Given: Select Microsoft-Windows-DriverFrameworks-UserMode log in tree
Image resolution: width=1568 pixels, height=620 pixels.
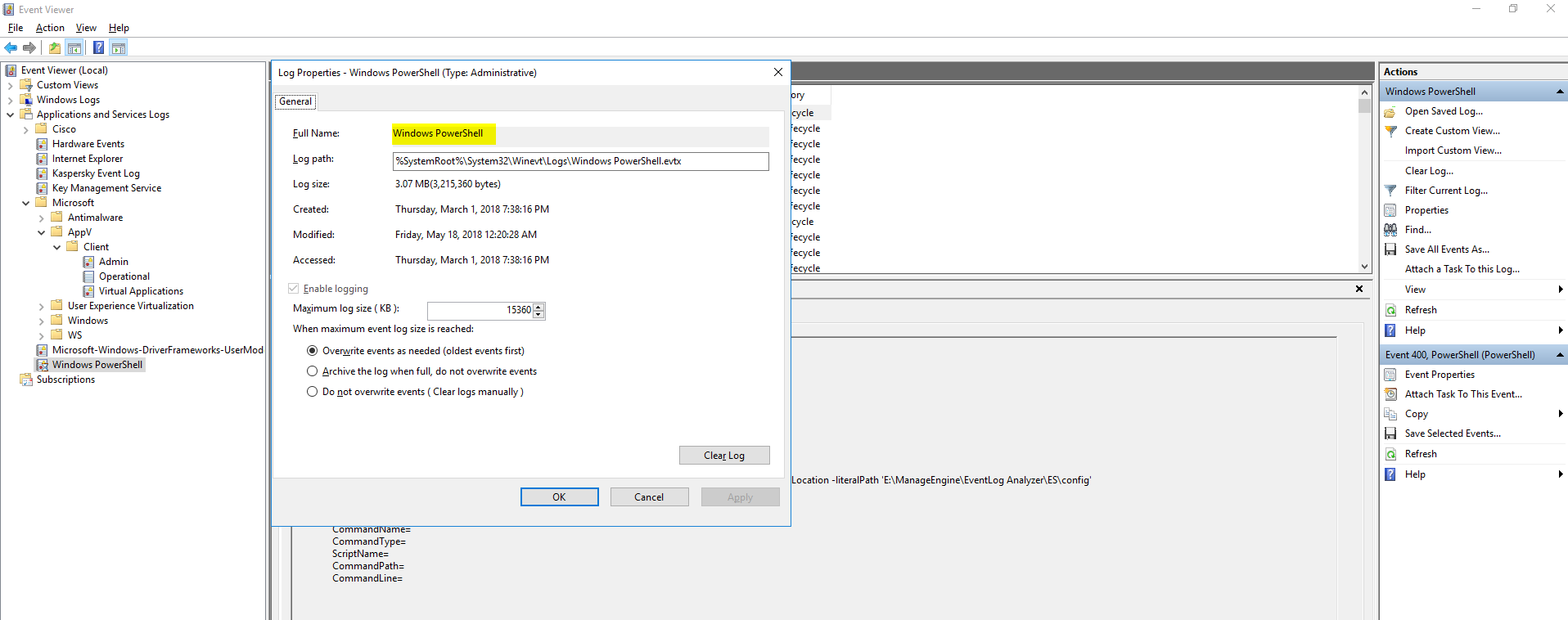Looking at the screenshot, I should tap(157, 350).
